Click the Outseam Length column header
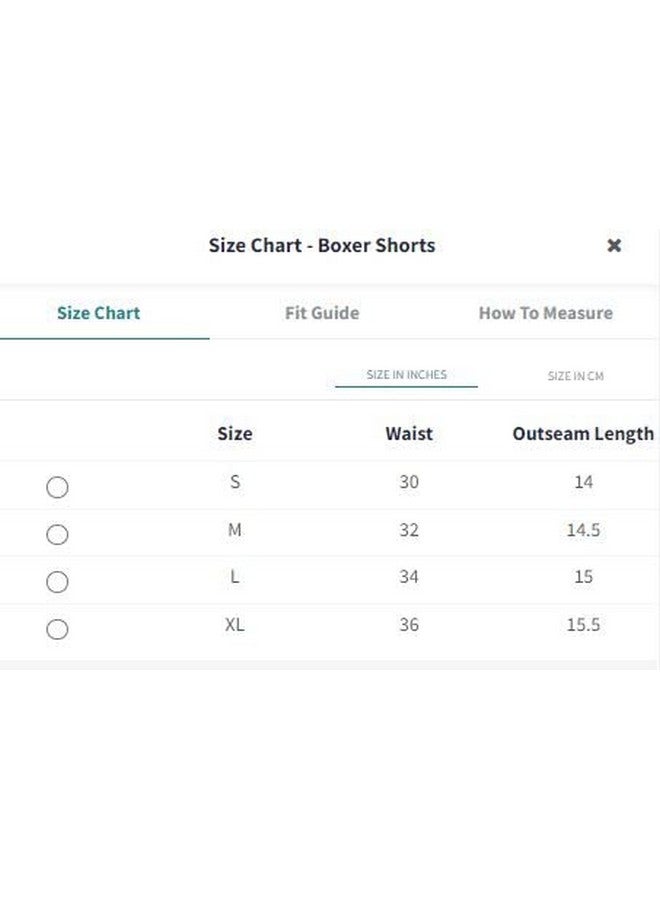660x900 pixels. [x=583, y=434]
